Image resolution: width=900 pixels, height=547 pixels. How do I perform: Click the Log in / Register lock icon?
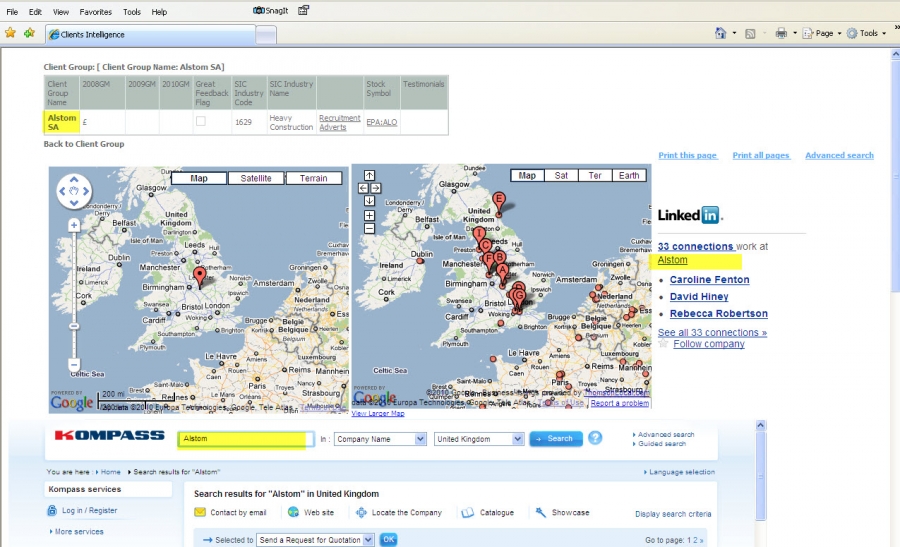(52, 510)
